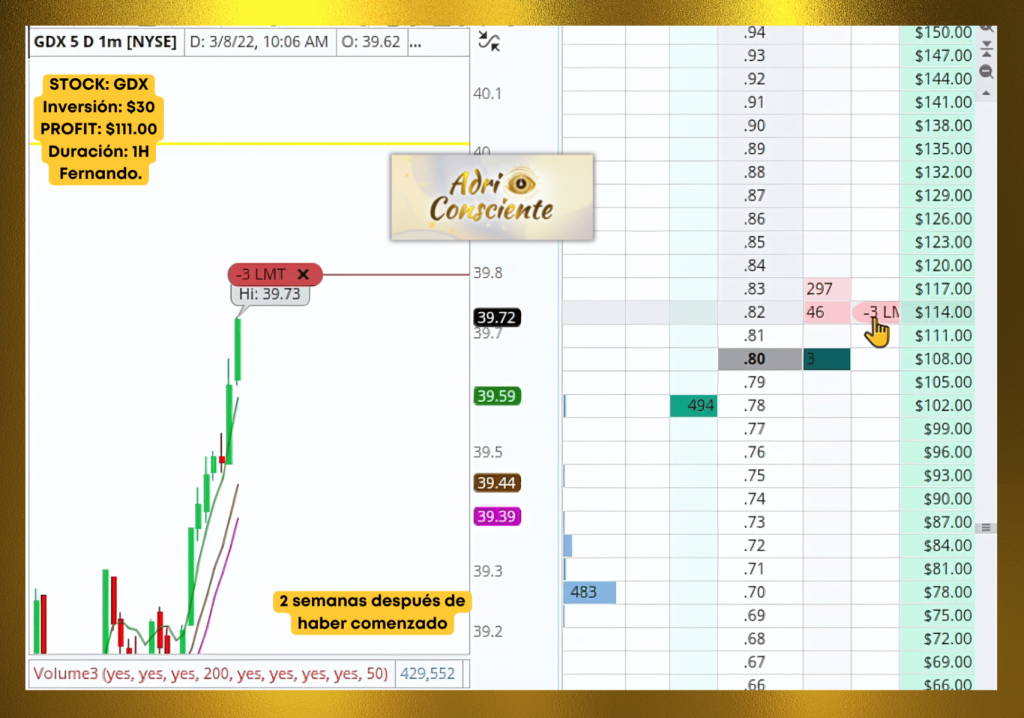Click the zoom out magnifier on the price ladder
This screenshot has width=1024, height=718.
[x=987, y=72]
